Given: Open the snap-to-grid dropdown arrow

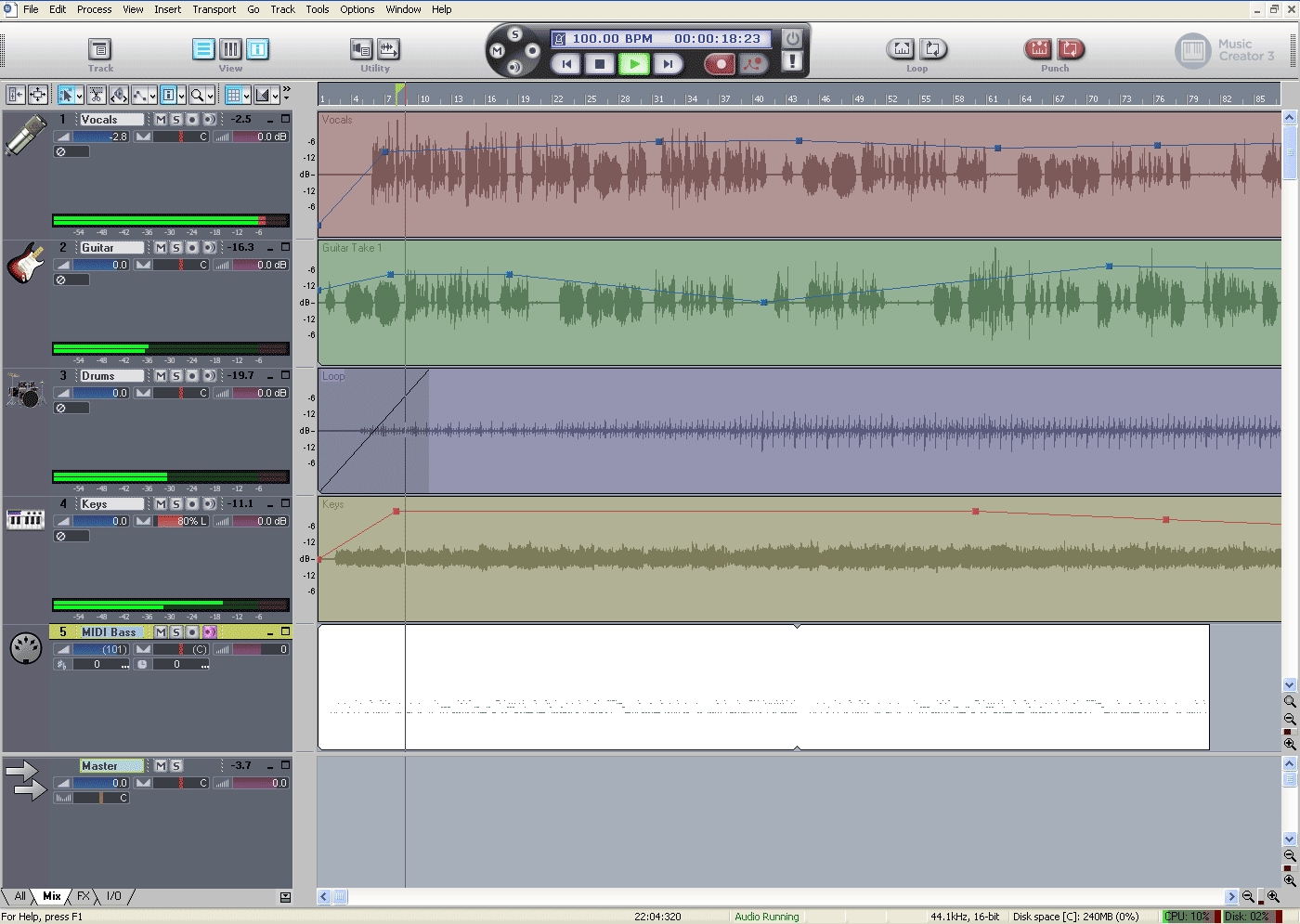Looking at the screenshot, I should 247,96.
